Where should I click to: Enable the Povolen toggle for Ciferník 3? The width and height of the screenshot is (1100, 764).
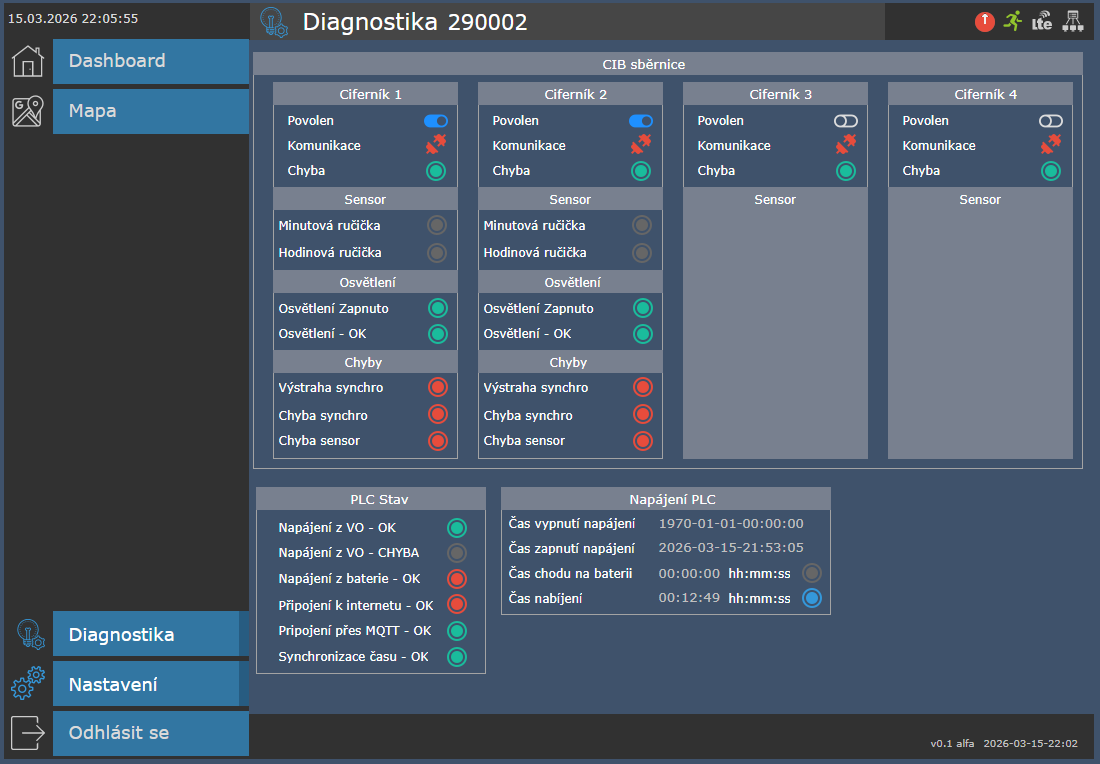pyautogui.click(x=846, y=121)
